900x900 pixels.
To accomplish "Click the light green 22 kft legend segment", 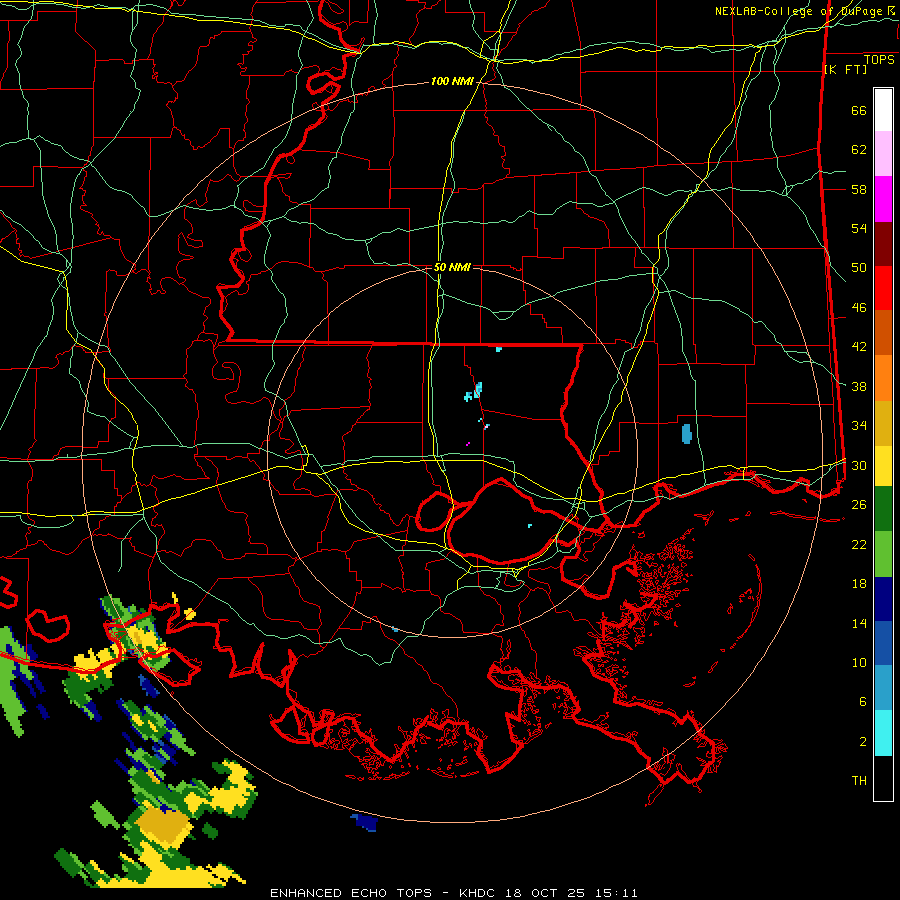I will tap(883, 554).
